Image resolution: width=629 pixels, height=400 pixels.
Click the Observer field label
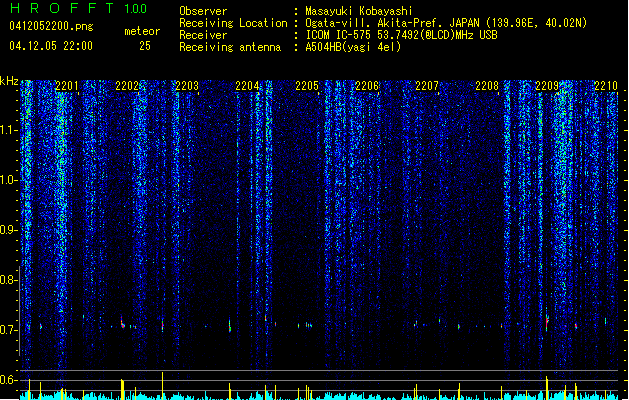tap(203, 11)
